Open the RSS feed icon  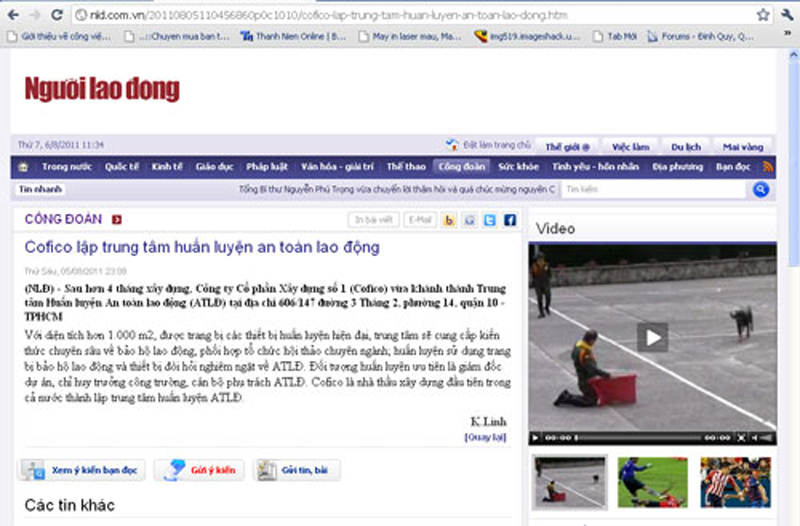point(769,167)
